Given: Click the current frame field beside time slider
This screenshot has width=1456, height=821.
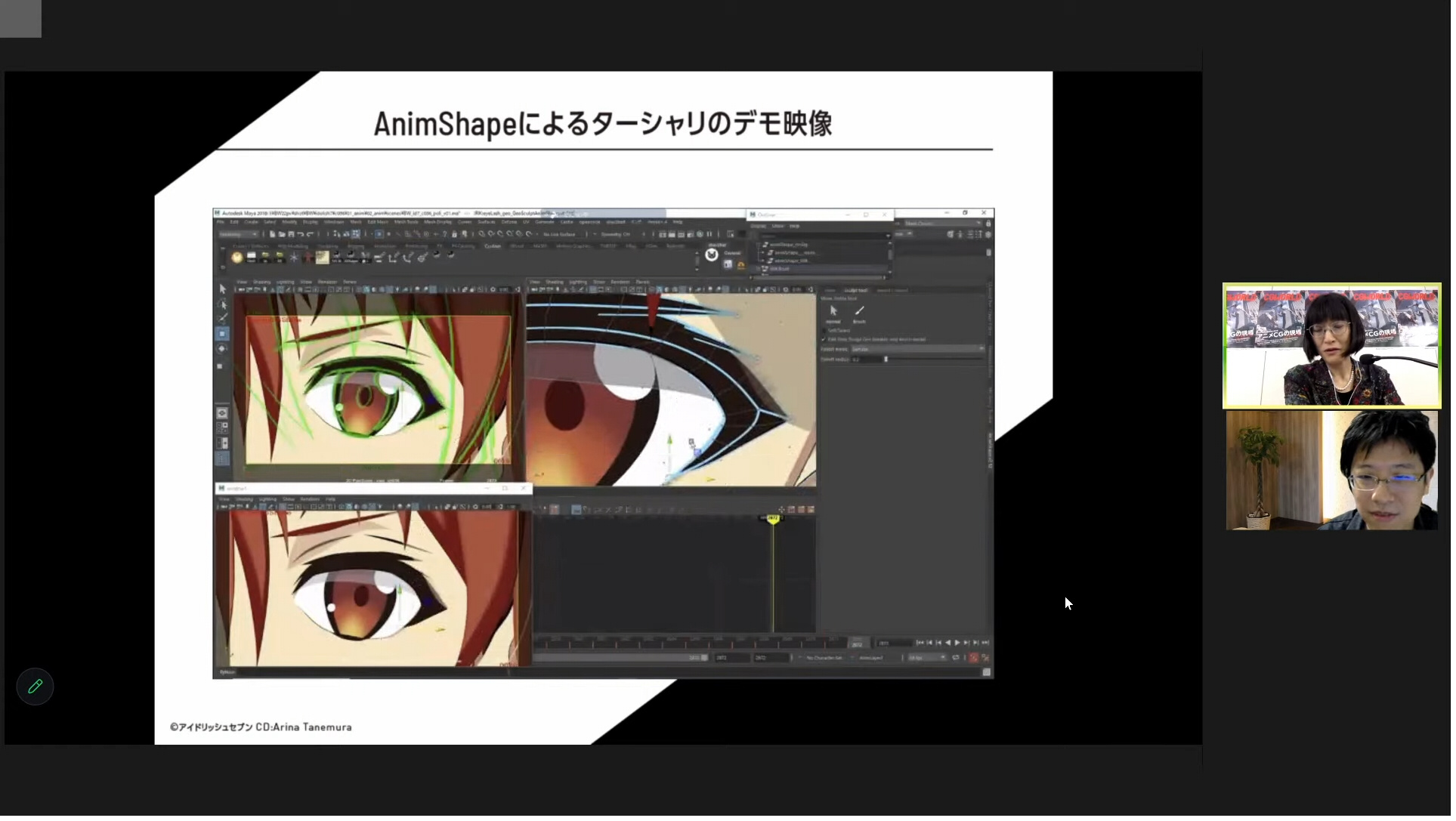Looking at the screenshot, I should [x=893, y=644].
